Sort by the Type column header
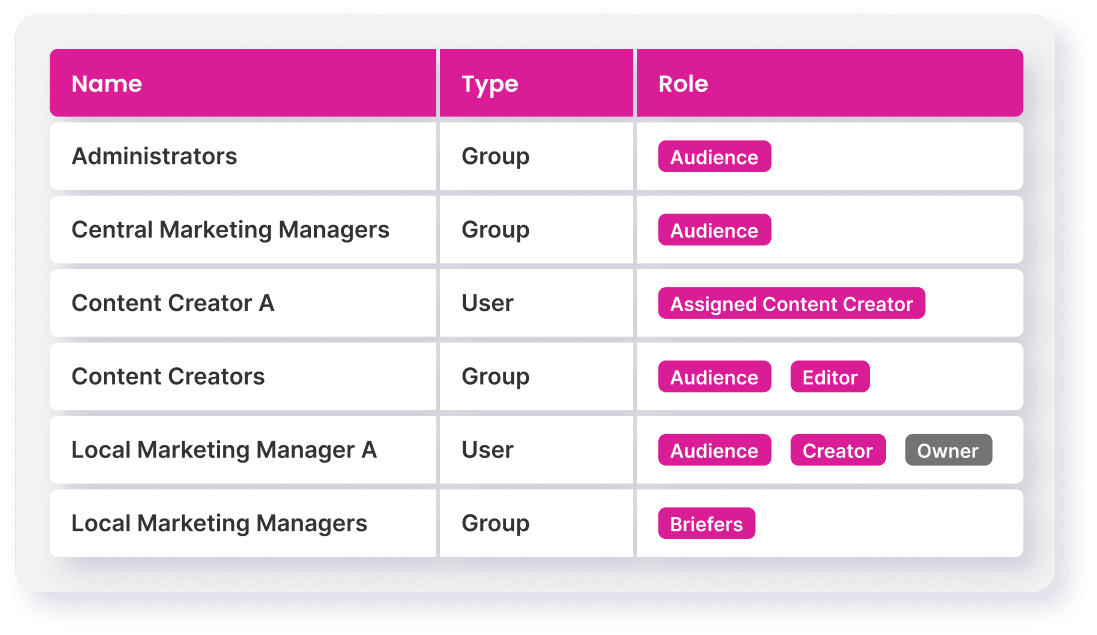The width and height of the screenshot is (1097, 635). click(490, 84)
